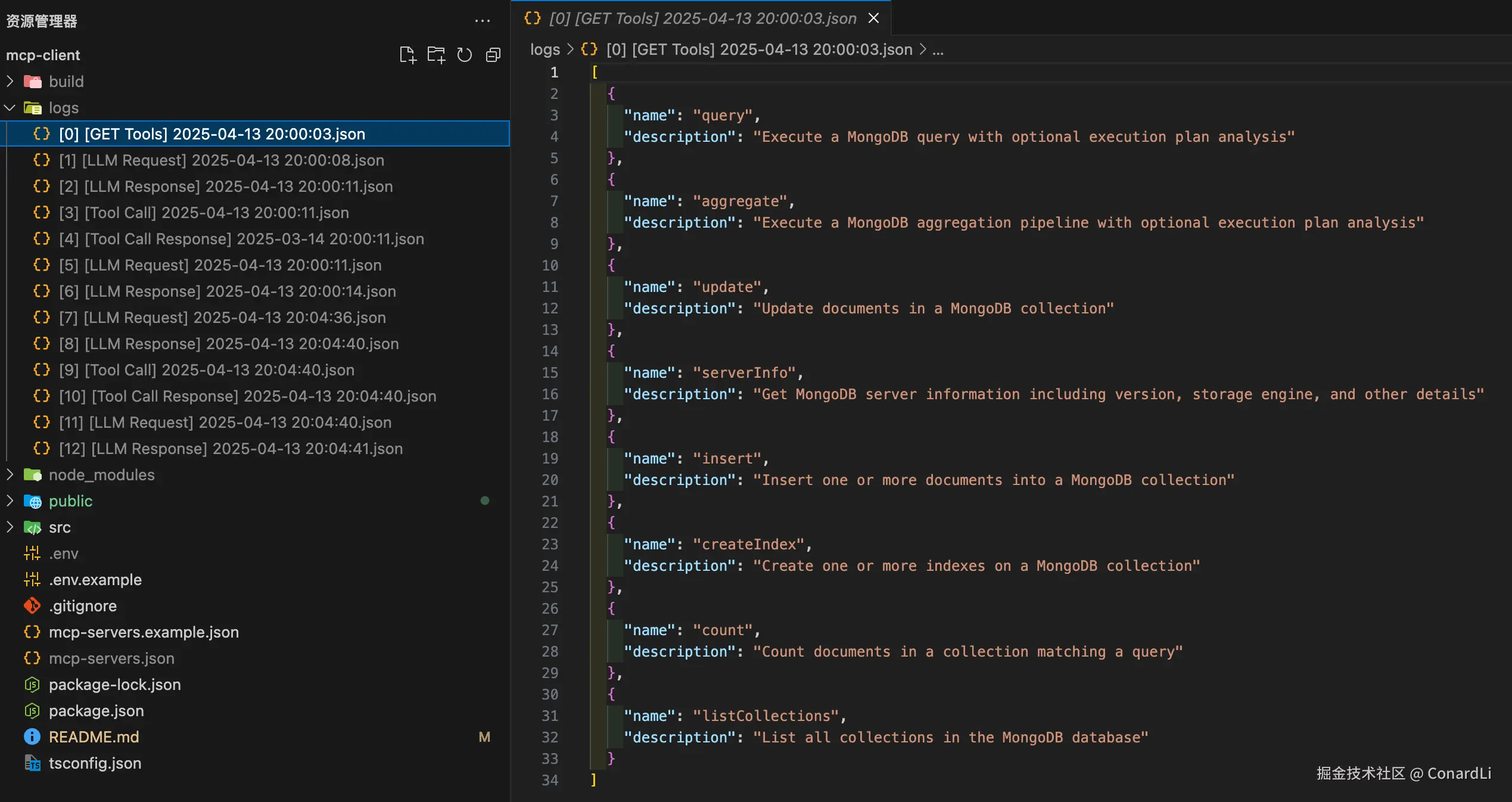Click the .gitignore git icon

(x=32, y=605)
